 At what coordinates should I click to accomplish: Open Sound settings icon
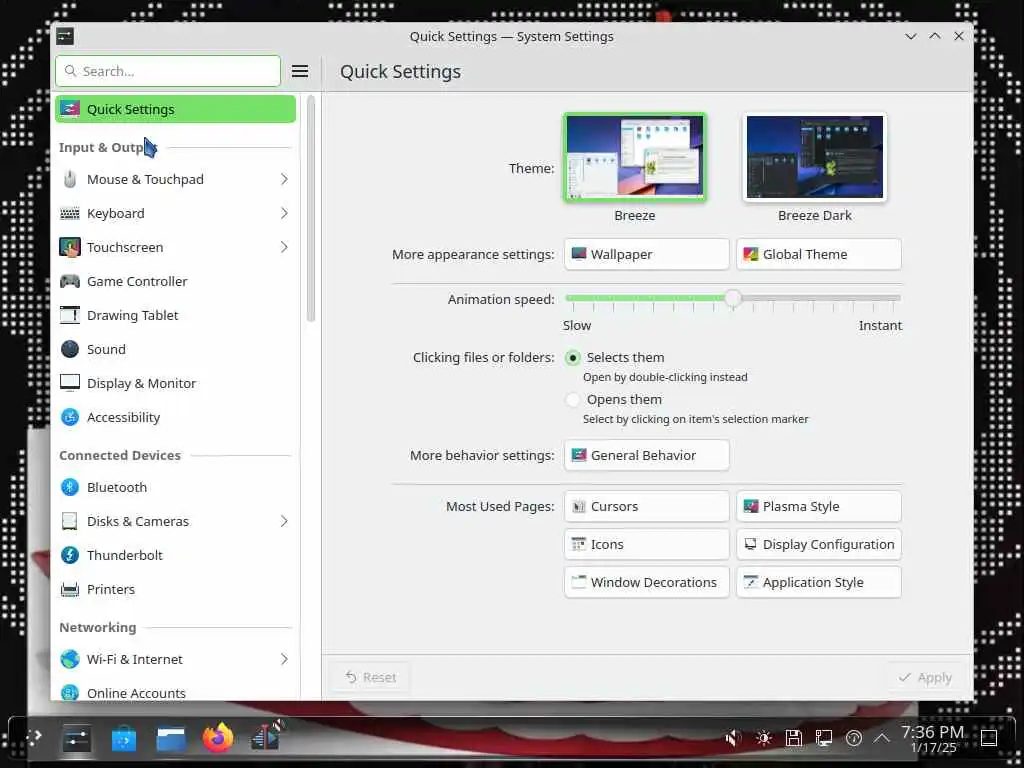pos(70,349)
